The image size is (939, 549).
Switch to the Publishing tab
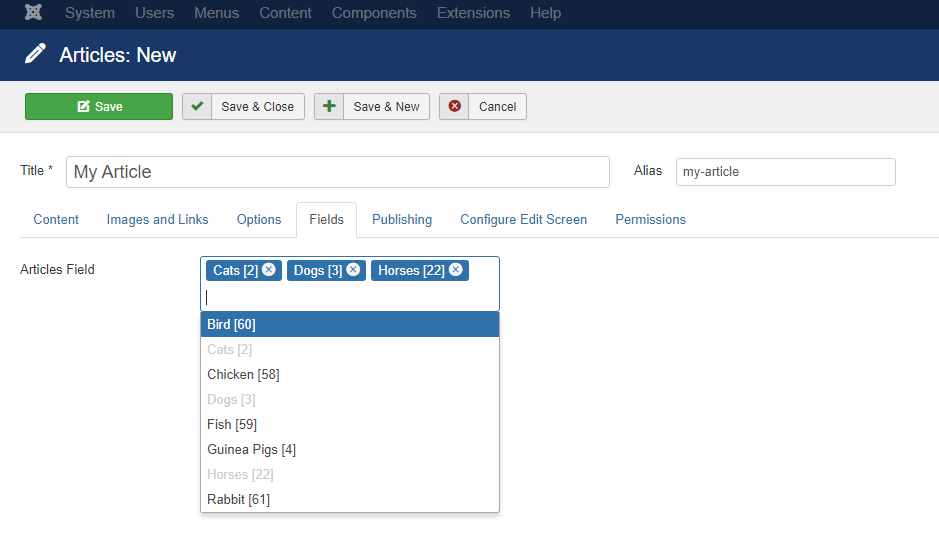click(x=402, y=220)
